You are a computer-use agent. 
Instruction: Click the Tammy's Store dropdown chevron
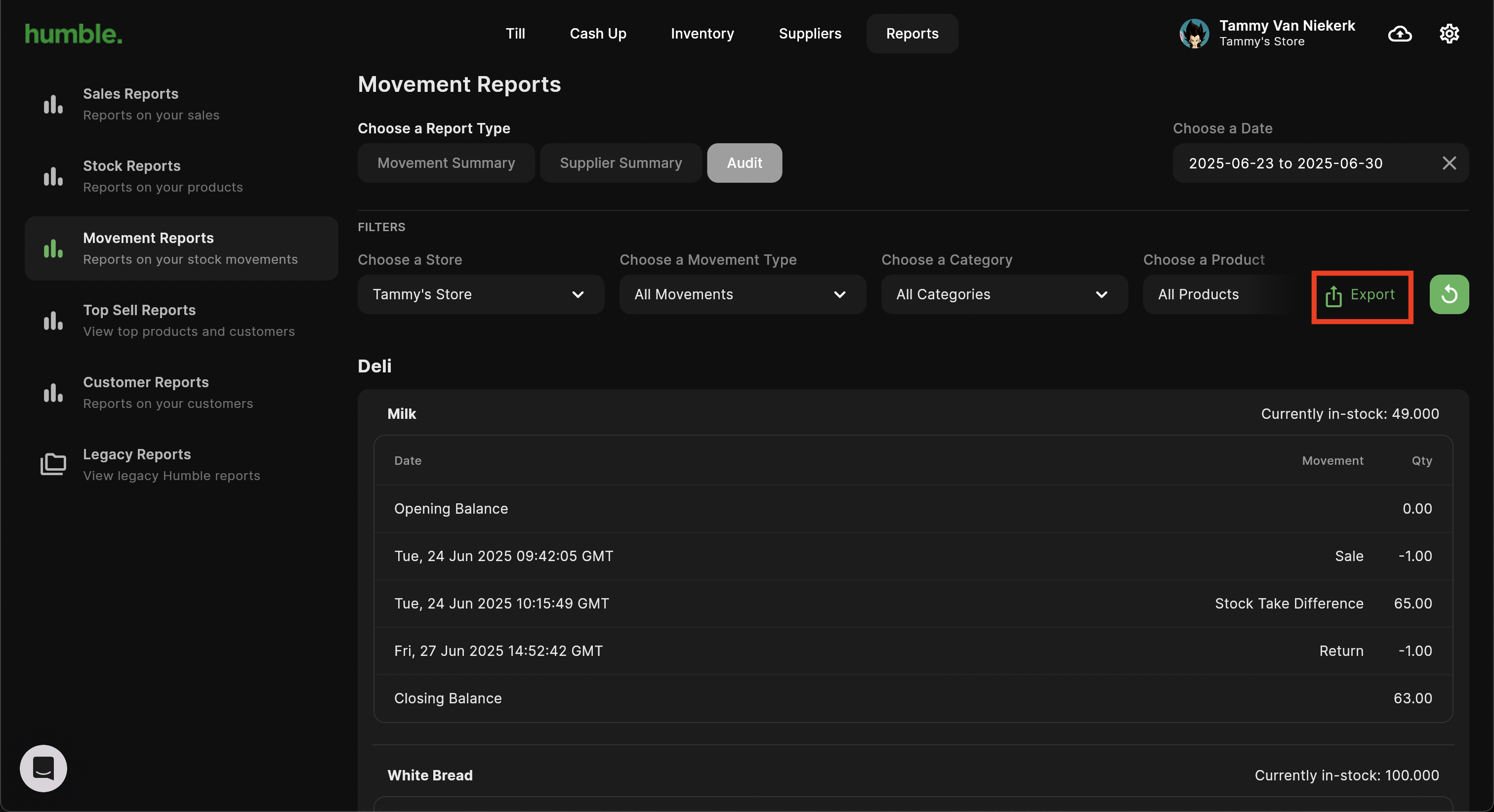point(578,295)
